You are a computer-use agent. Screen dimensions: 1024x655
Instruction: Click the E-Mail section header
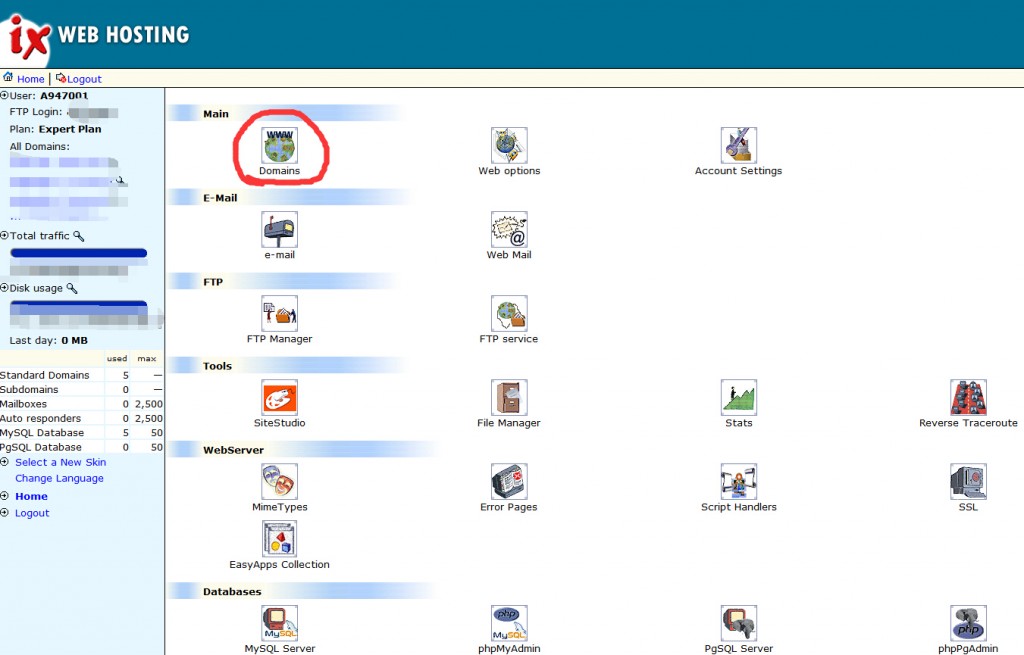click(220, 198)
